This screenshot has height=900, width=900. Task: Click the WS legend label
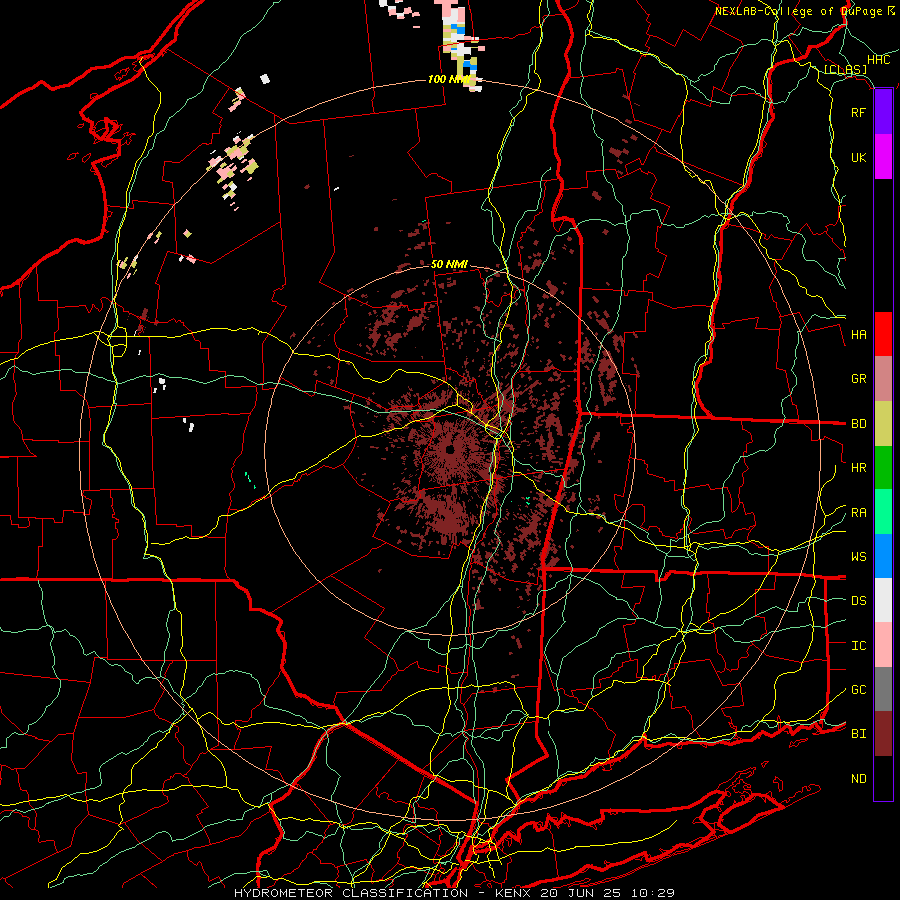[858, 557]
